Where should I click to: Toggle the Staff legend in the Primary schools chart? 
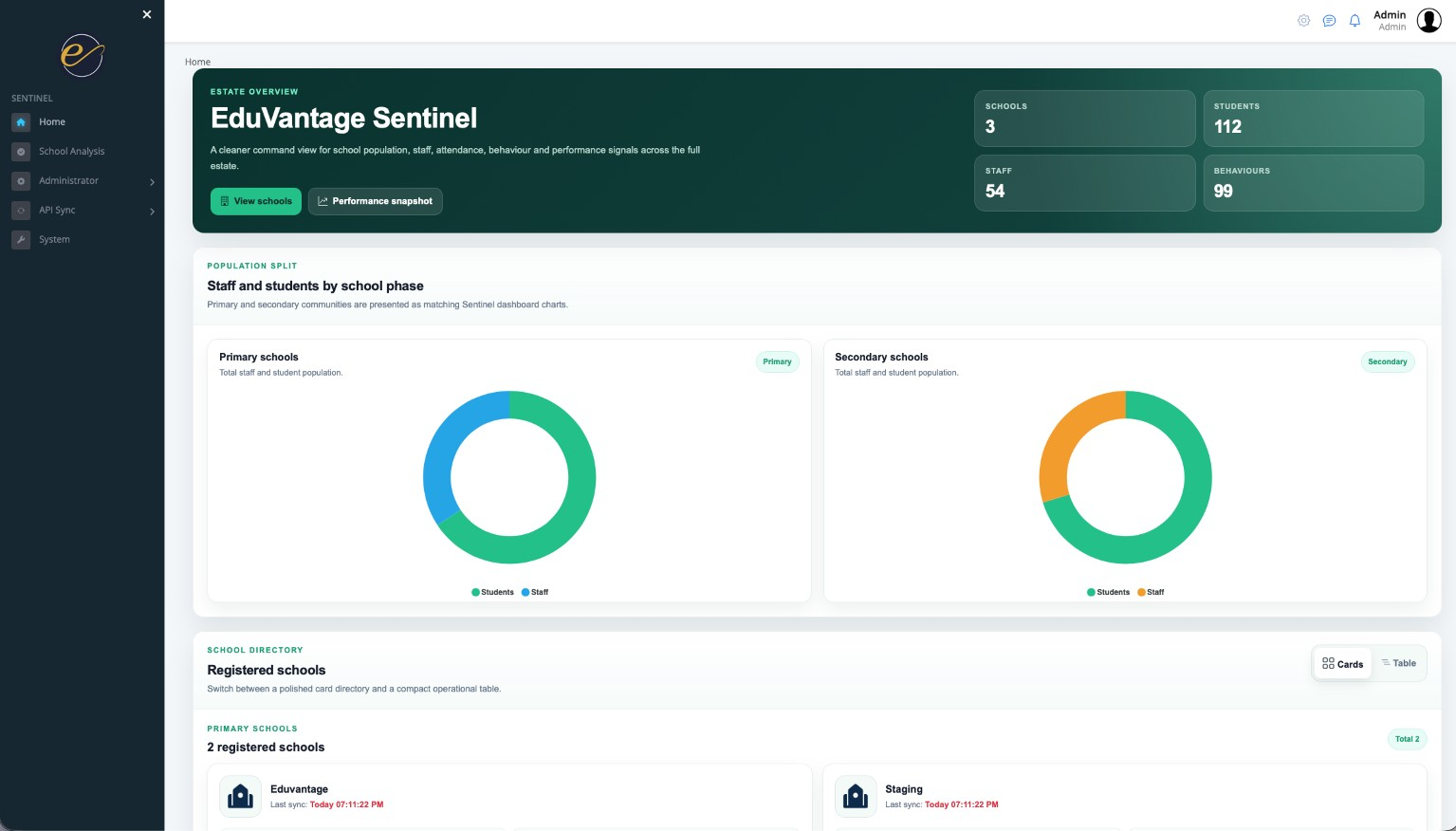pyautogui.click(x=535, y=592)
